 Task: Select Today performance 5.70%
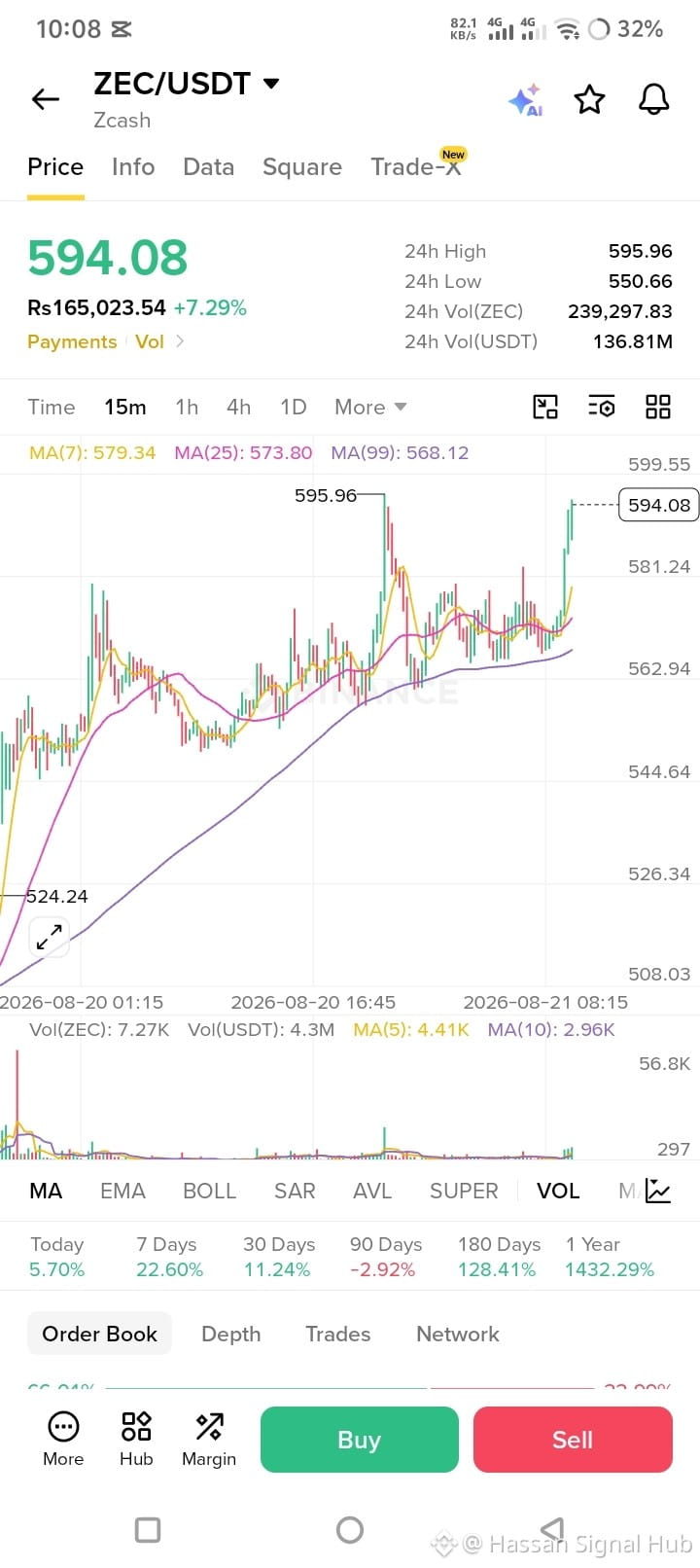coord(56,1257)
